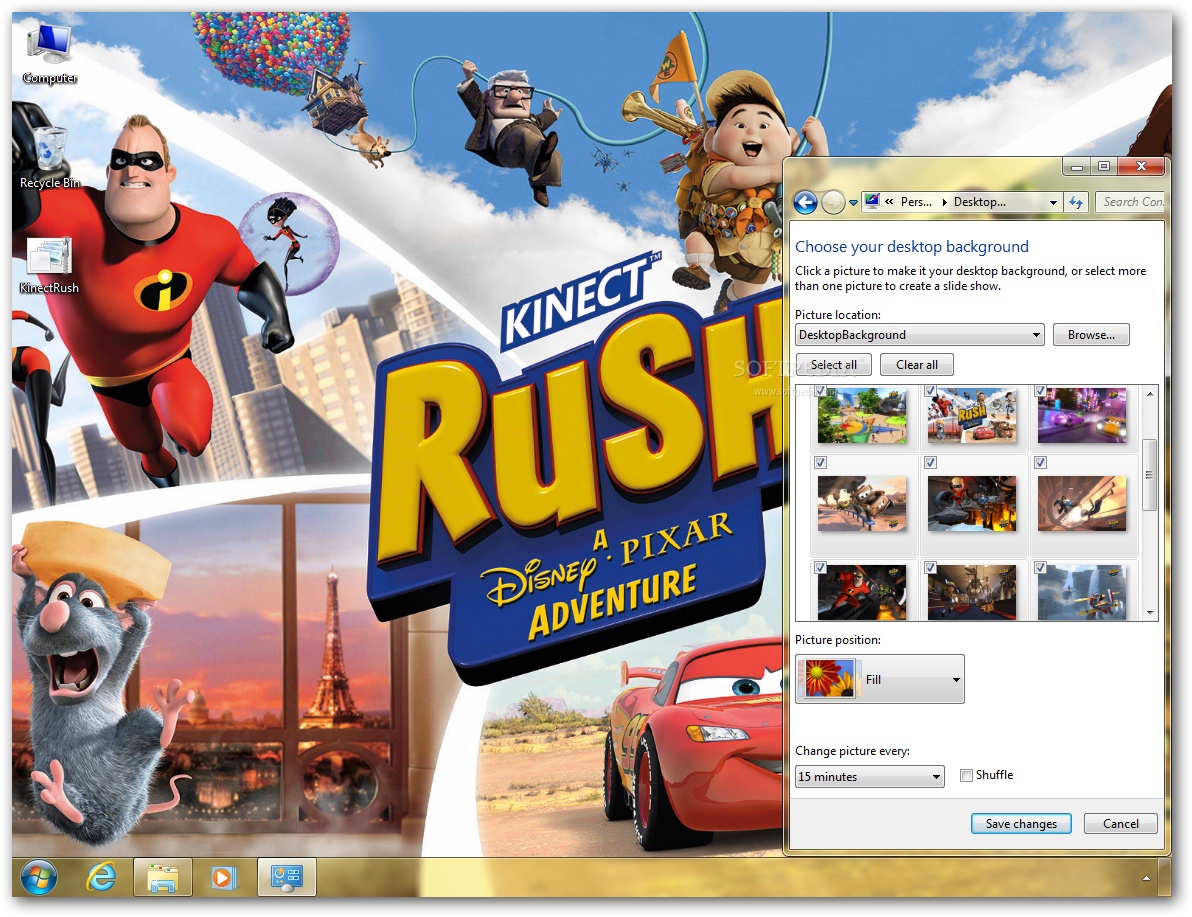1192x917 pixels.
Task: Uncheck the Mr. Incredible red suit wallpaper checkbox
Action: pos(820,567)
